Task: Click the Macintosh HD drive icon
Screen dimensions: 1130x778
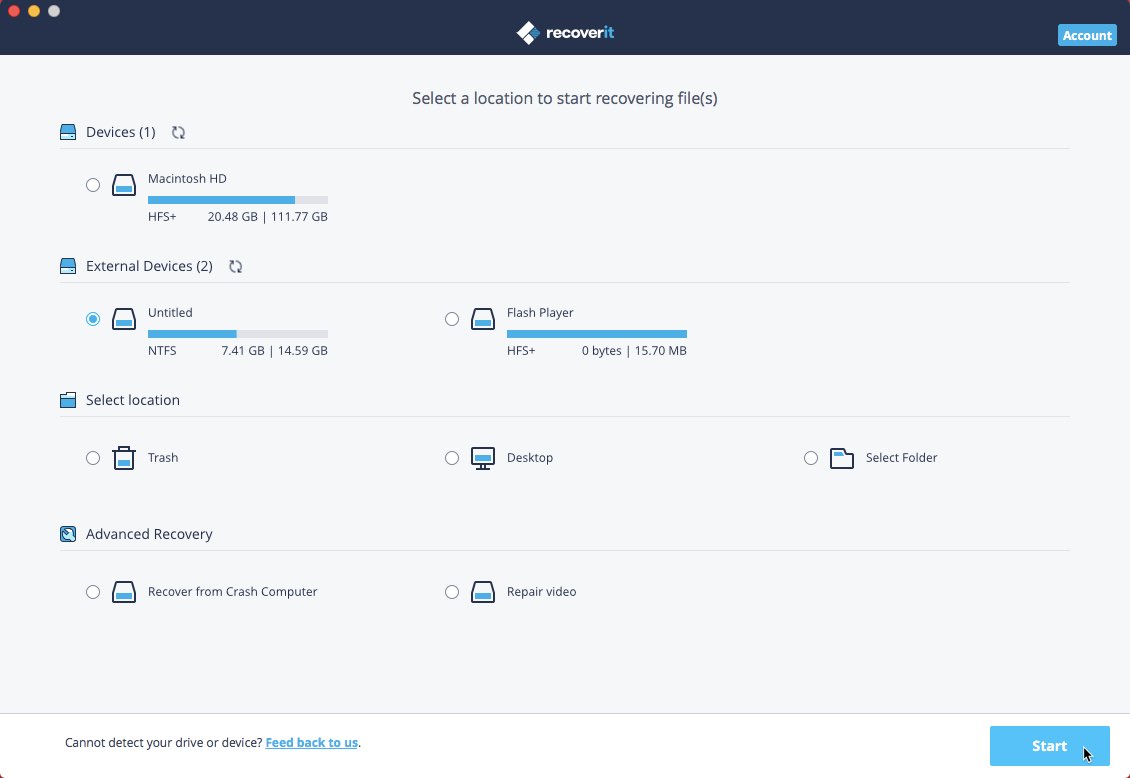Action: [x=124, y=185]
